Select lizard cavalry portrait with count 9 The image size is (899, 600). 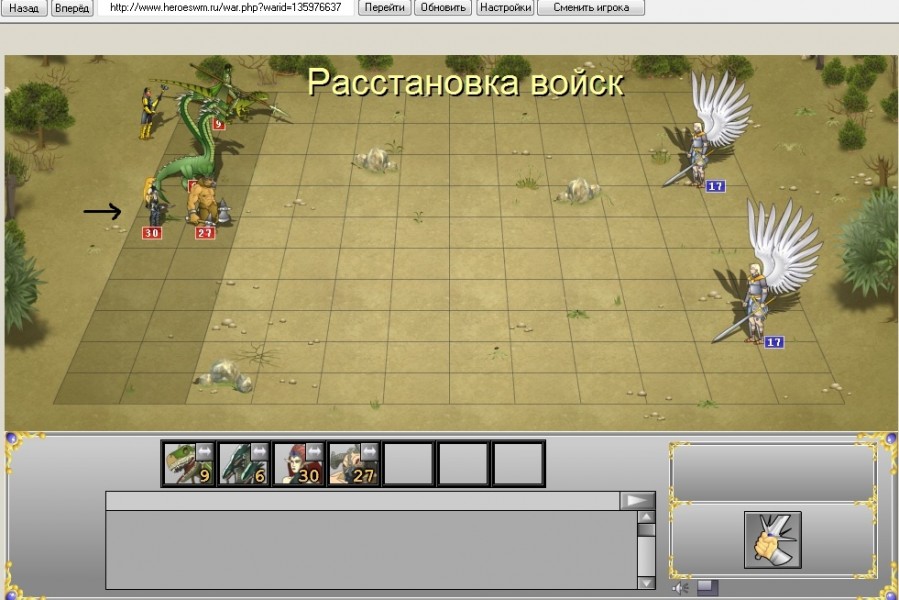(x=188, y=463)
